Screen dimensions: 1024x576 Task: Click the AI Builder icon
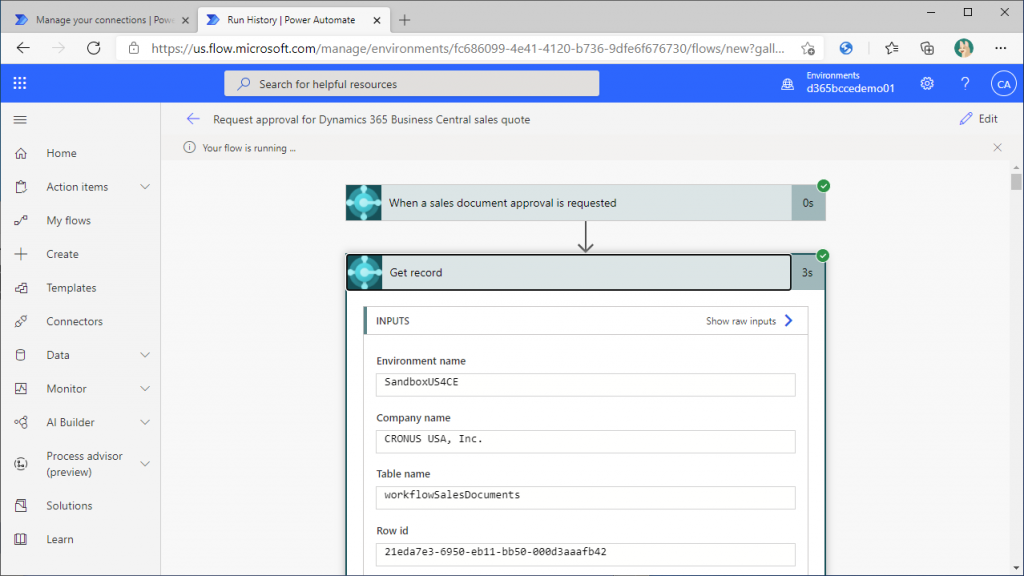click(21, 423)
